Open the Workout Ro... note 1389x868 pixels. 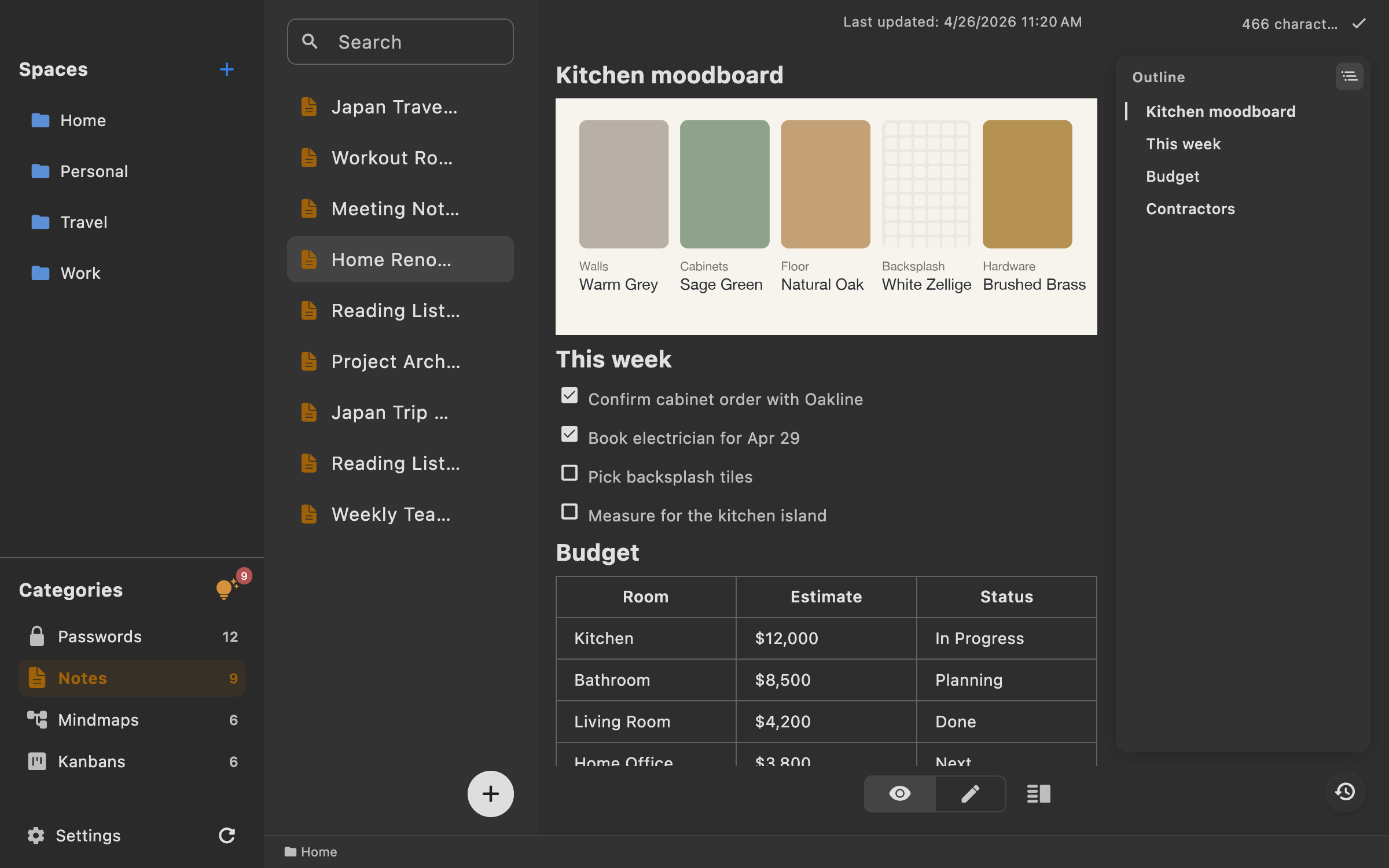coord(400,158)
